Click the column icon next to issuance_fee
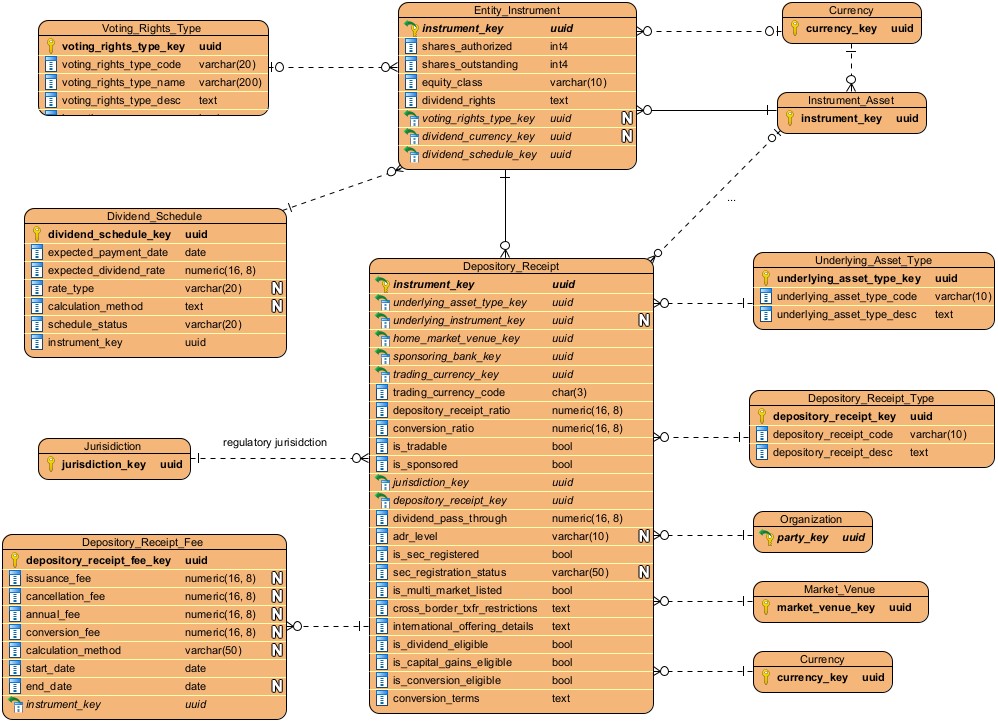The width and height of the screenshot is (998, 723). [15, 579]
